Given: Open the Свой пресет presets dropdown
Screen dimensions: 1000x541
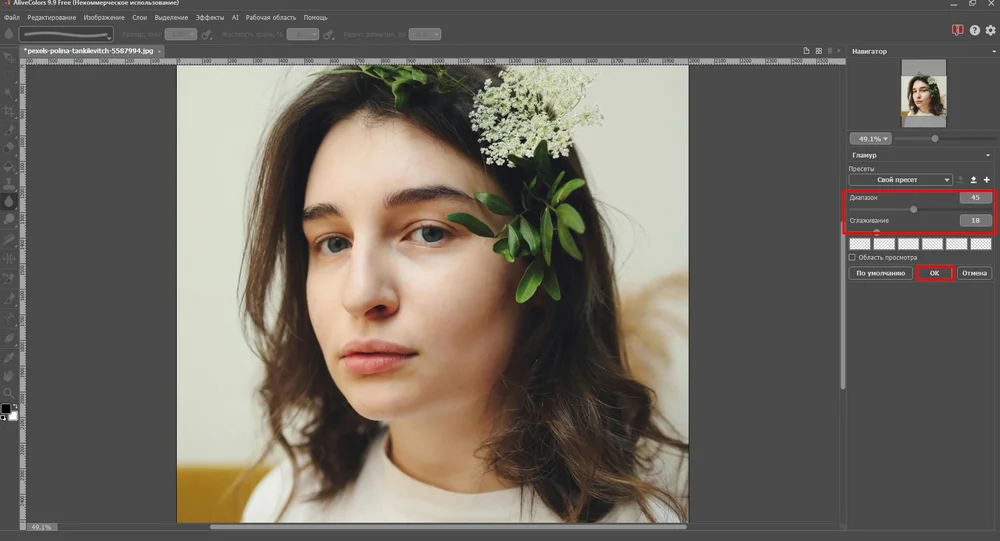Looking at the screenshot, I should (x=901, y=180).
